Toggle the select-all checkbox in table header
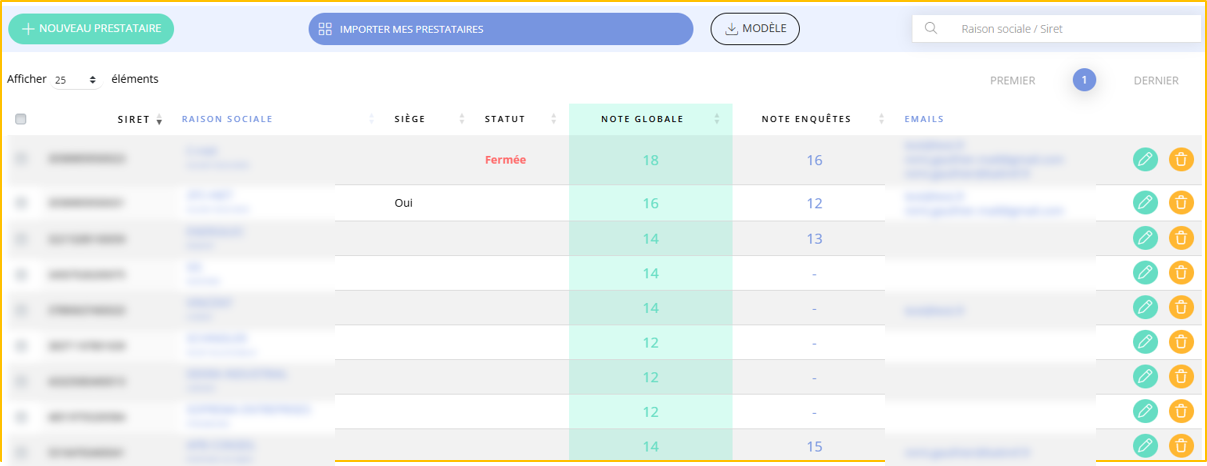Image resolution: width=1207 pixels, height=466 pixels. point(21,119)
